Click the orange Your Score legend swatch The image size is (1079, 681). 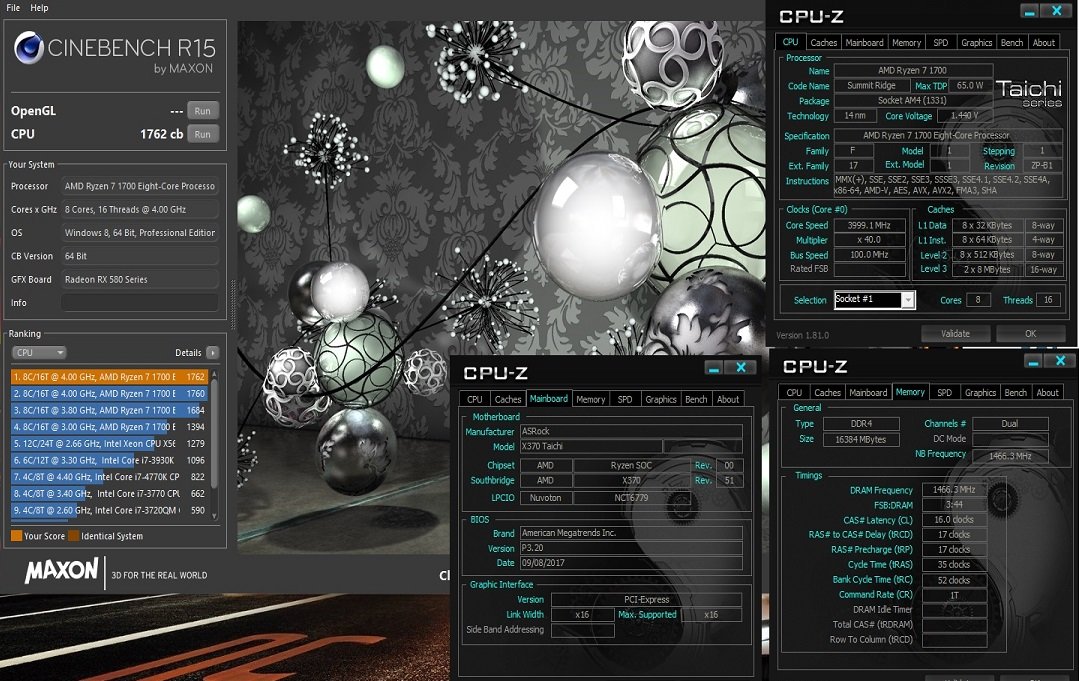pos(17,536)
